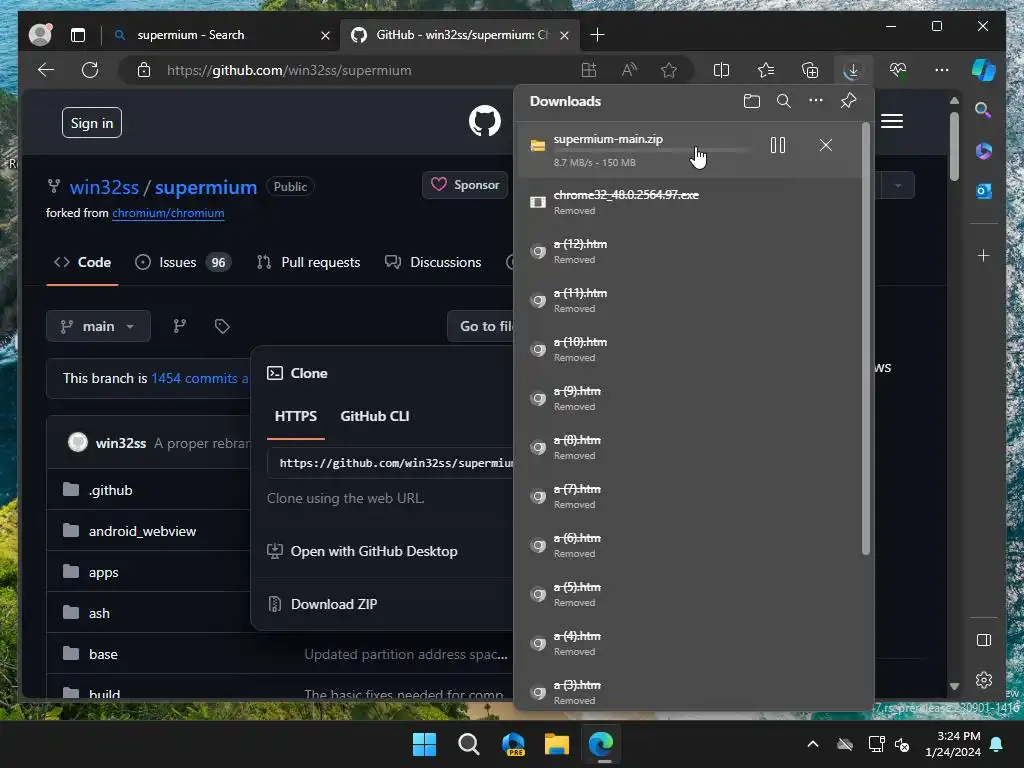1024x768 pixels.
Task: Click chrome32_48.0.2564.97.exe download entry
Action: (690, 202)
